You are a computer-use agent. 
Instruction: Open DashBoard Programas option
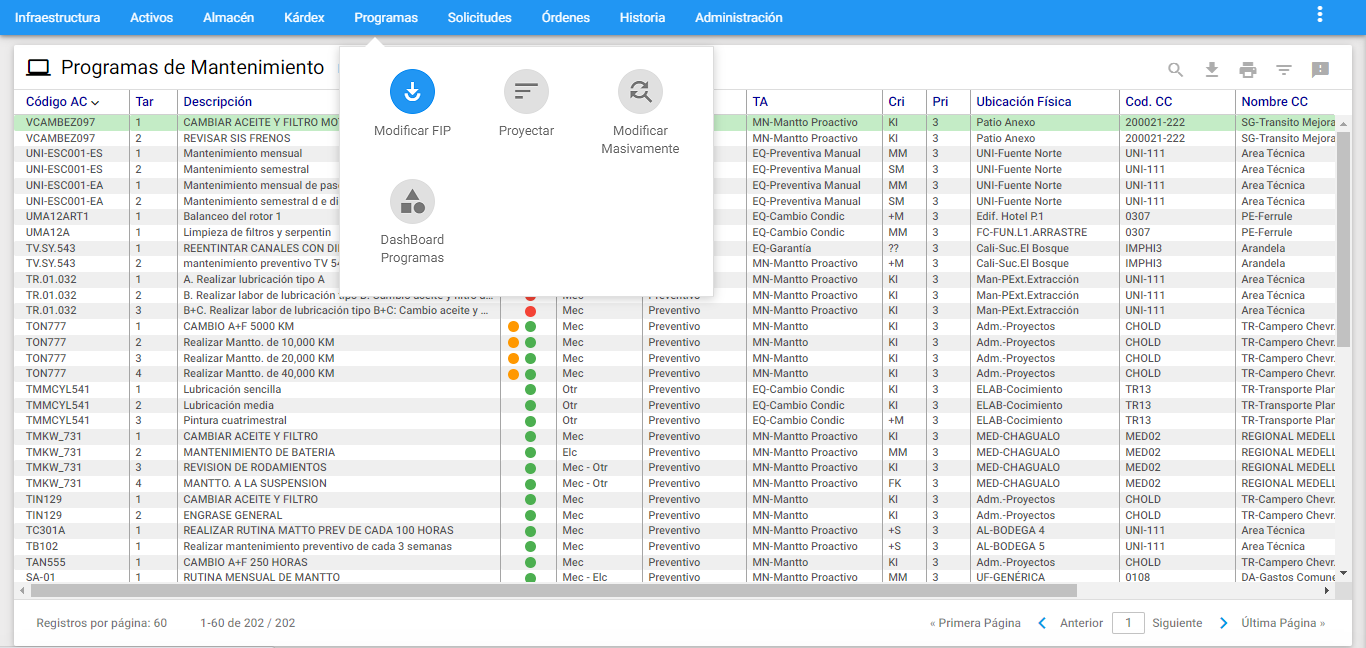(x=412, y=222)
